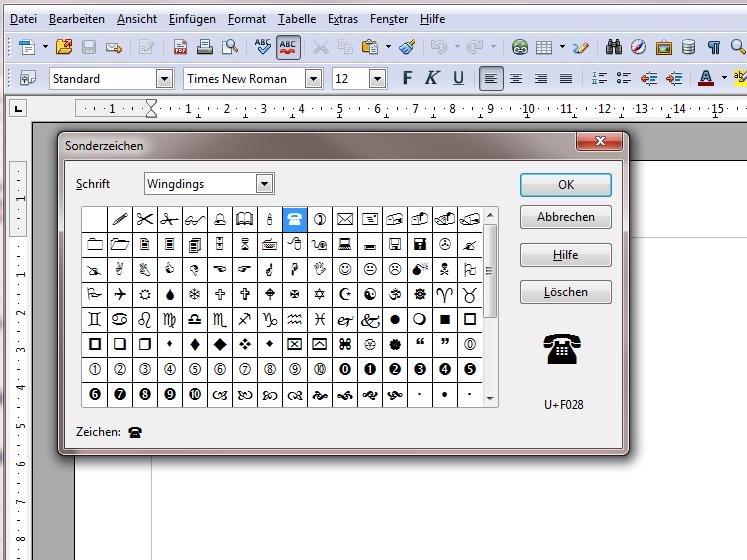The width and height of the screenshot is (747, 560).
Task: Open the Tabelle menu
Action: coord(297,19)
